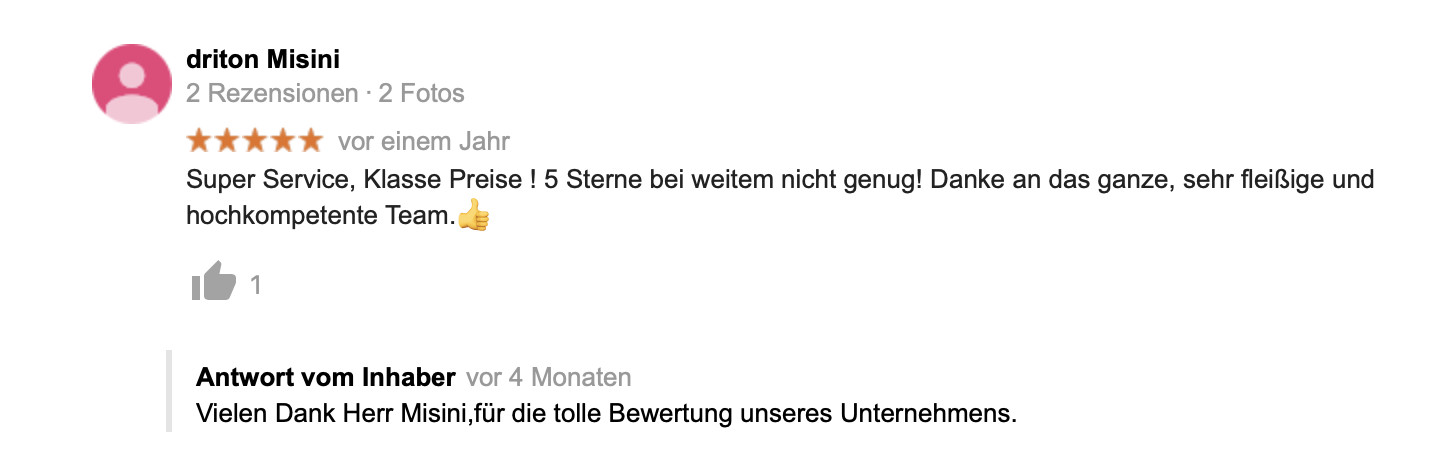Click the fifth orange rating star
1430x472 pixels.
click(310, 141)
